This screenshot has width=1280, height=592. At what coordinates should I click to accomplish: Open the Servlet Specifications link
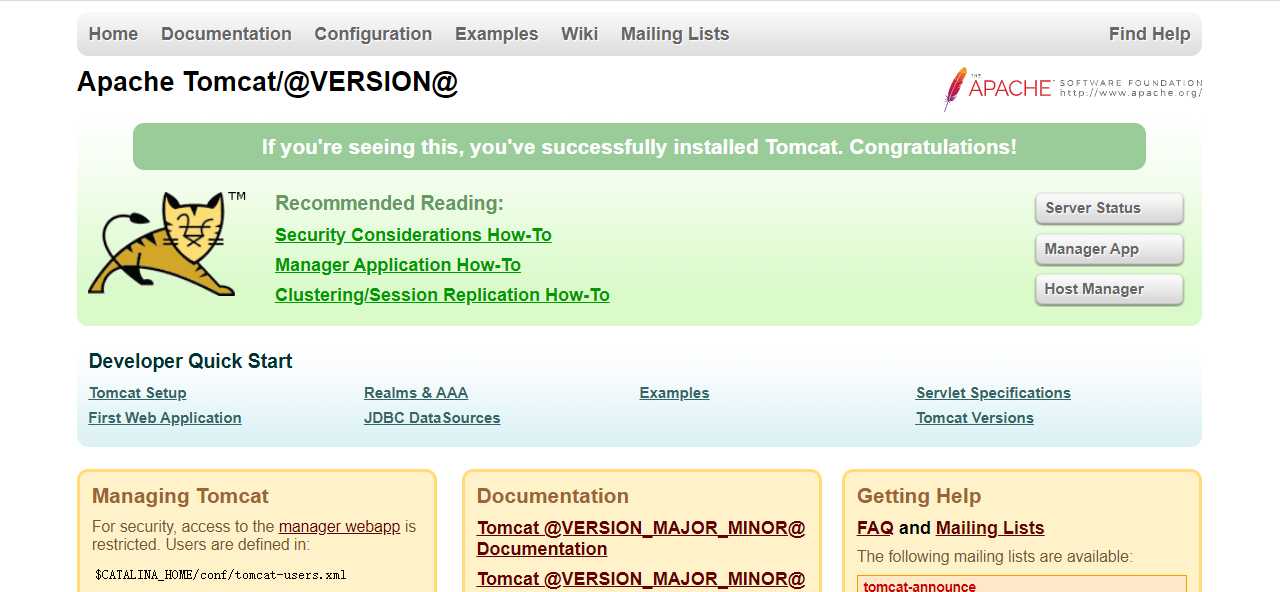[x=993, y=393]
